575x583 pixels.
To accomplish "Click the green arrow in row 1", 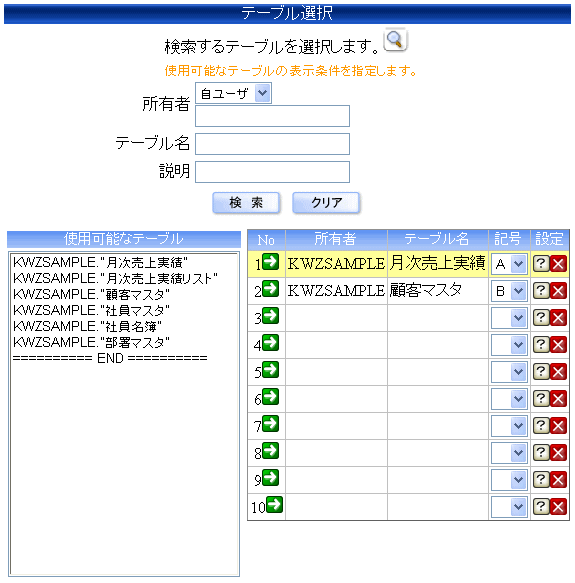I will (271, 261).
